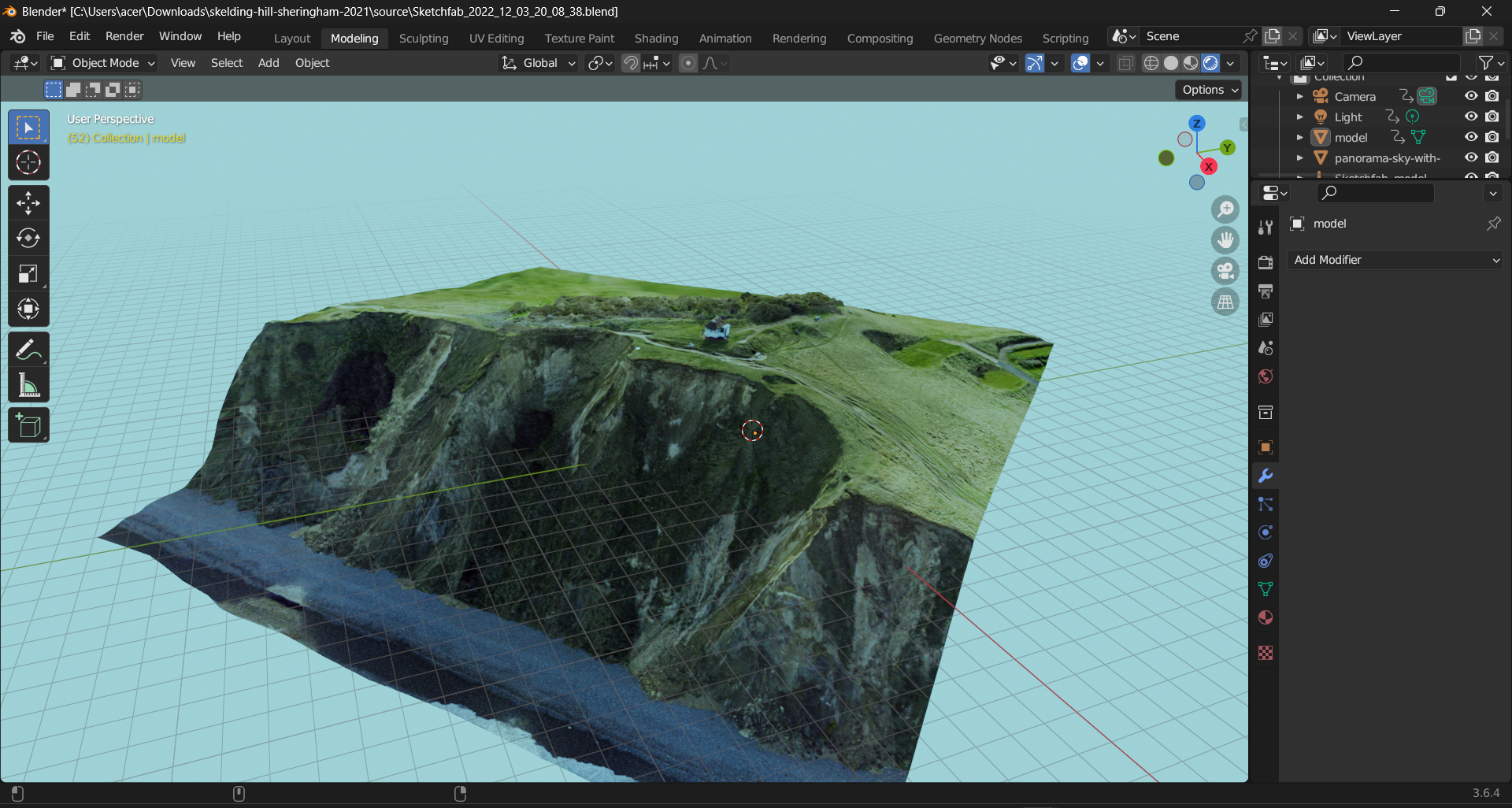Image resolution: width=1512 pixels, height=808 pixels.
Task: Select the Select Box tool
Action: [x=29, y=128]
